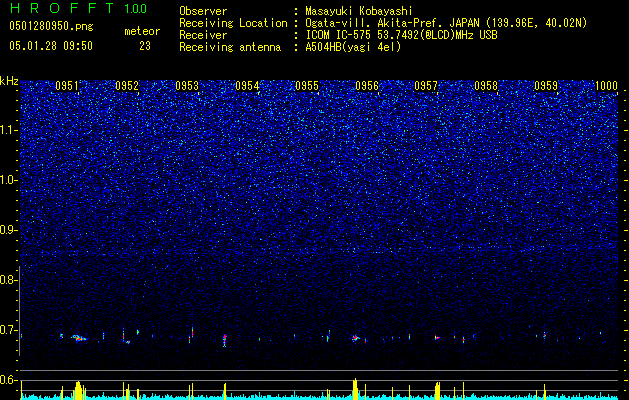Click the kHz axis unit label
Image resolution: width=629 pixels, height=400 pixels.
click(x=9, y=81)
